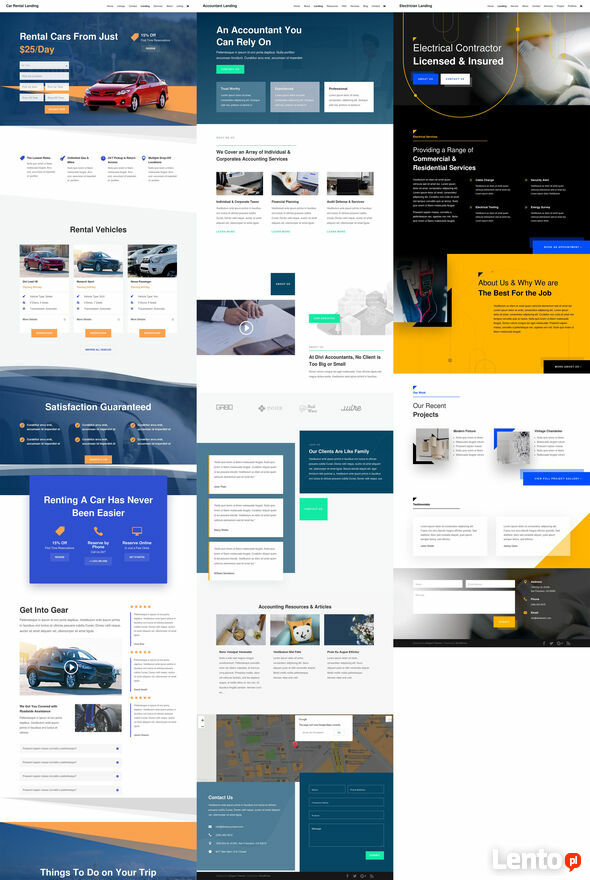The image size is (590, 880).
Task: Play the Get Into Gear car video
Action: pyautogui.click(x=71, y=667)
